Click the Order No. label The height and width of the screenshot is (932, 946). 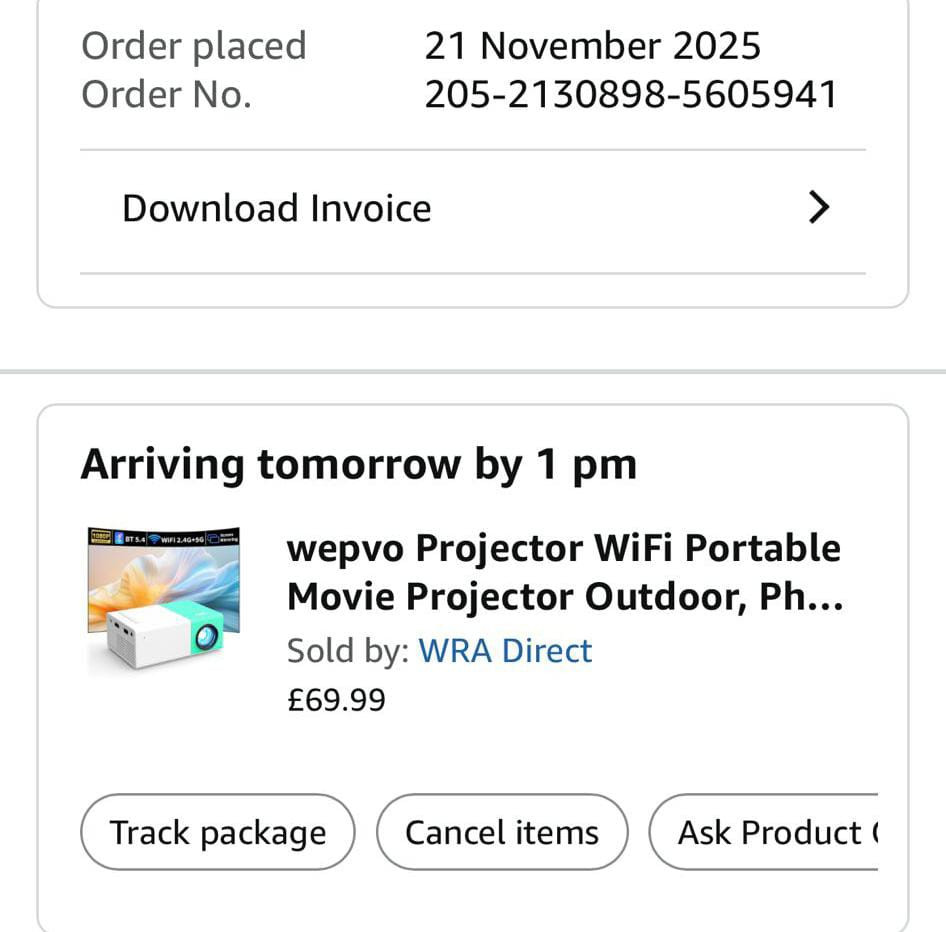(166, 95)
